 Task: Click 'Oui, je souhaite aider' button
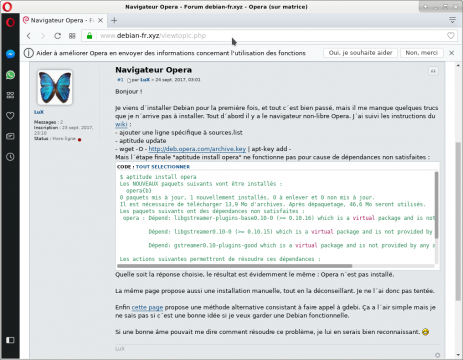coord(360,53)
